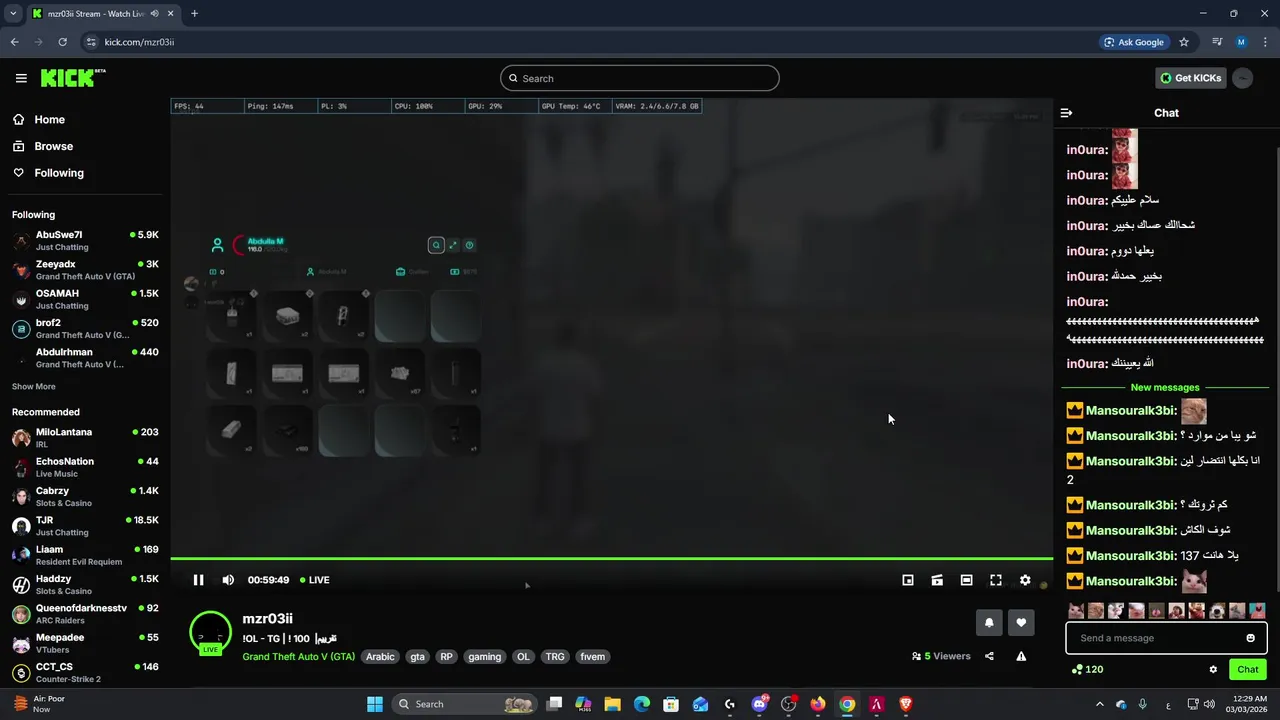Focus the Send a message field
Viewport: 1280px width, 720px height.
1166,638
